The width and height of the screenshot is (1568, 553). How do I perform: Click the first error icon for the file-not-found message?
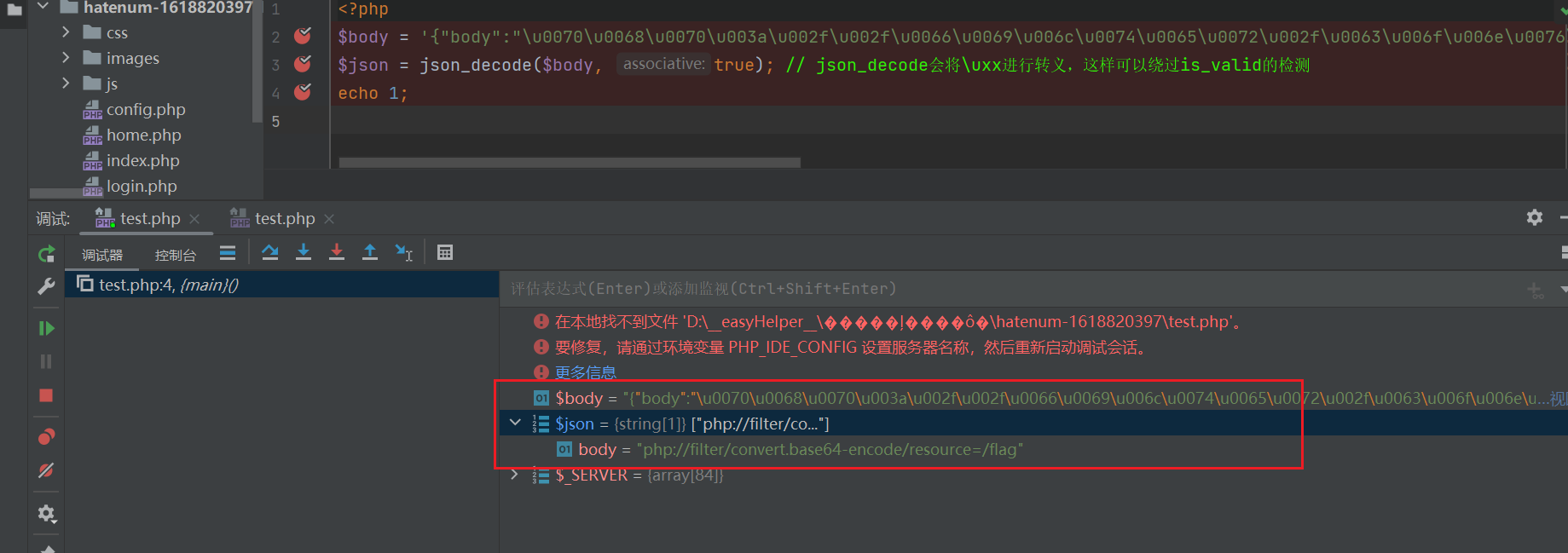pyautogui.click(x=541, y=321)
